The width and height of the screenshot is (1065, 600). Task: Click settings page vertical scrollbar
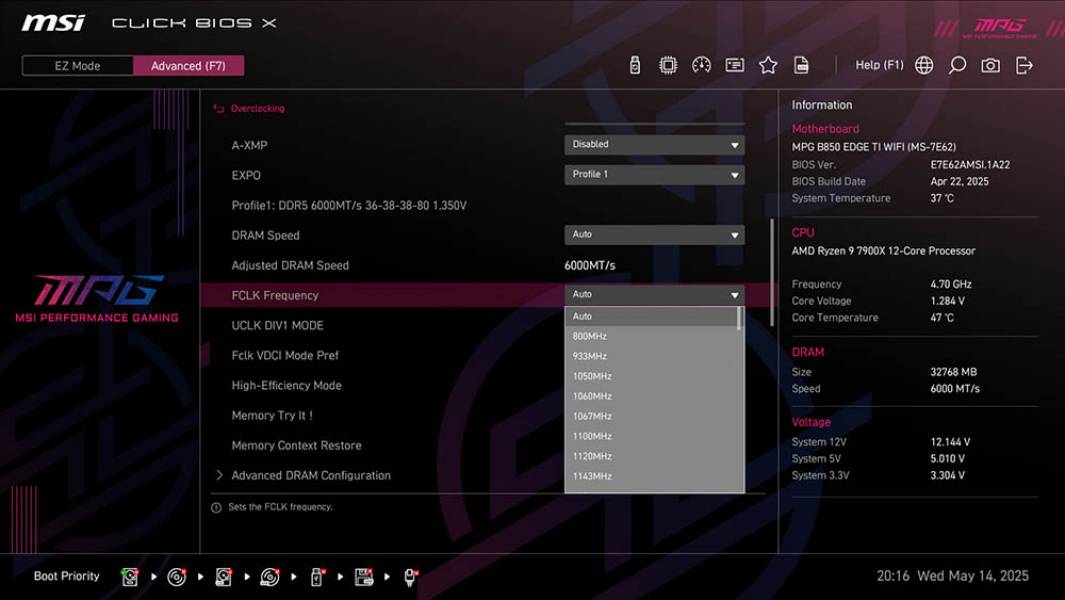(x=772, y=272)
